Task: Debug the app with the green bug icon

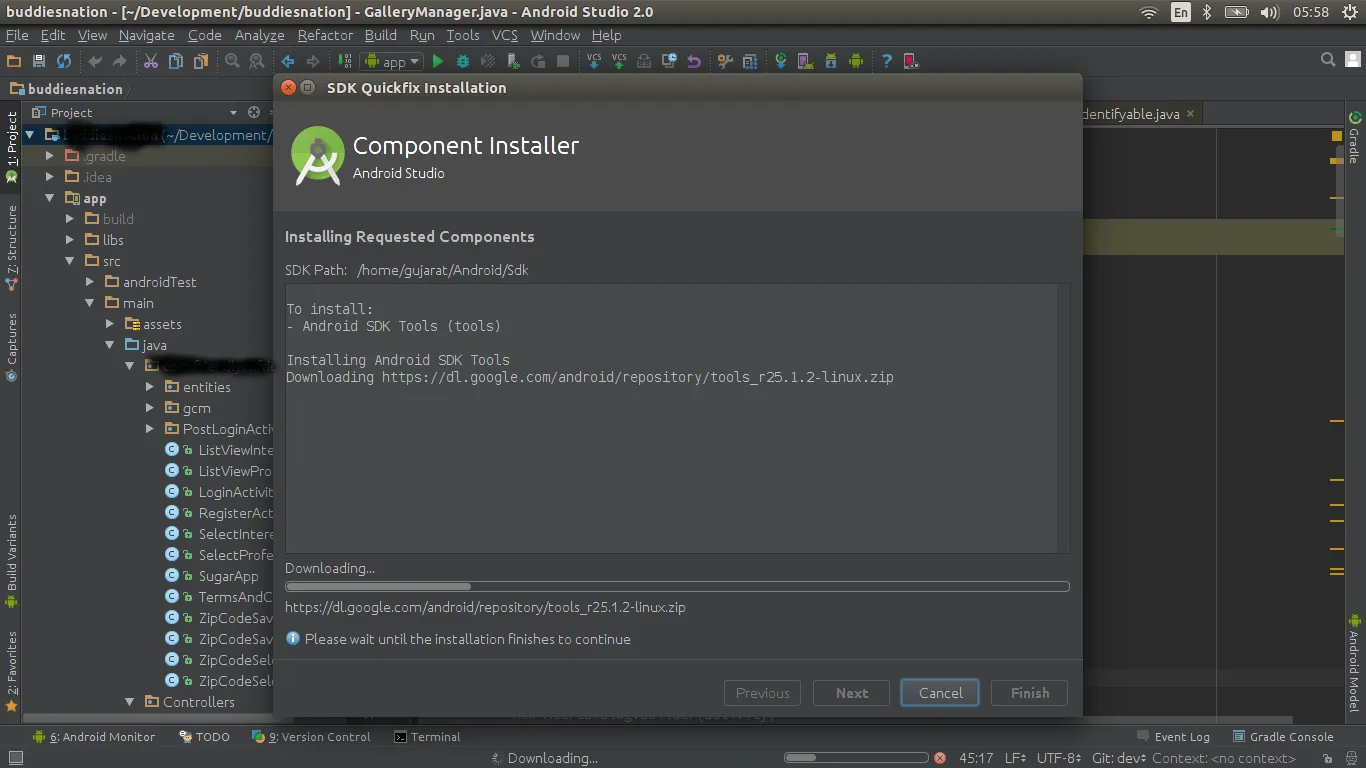Action: click(462, 62)
